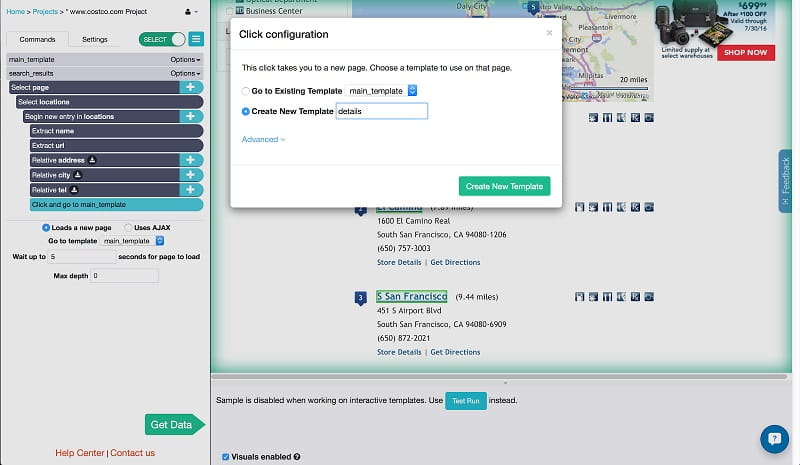Open the Contact us link
This screenshot has height=465, width=800.
coord(132,453)
